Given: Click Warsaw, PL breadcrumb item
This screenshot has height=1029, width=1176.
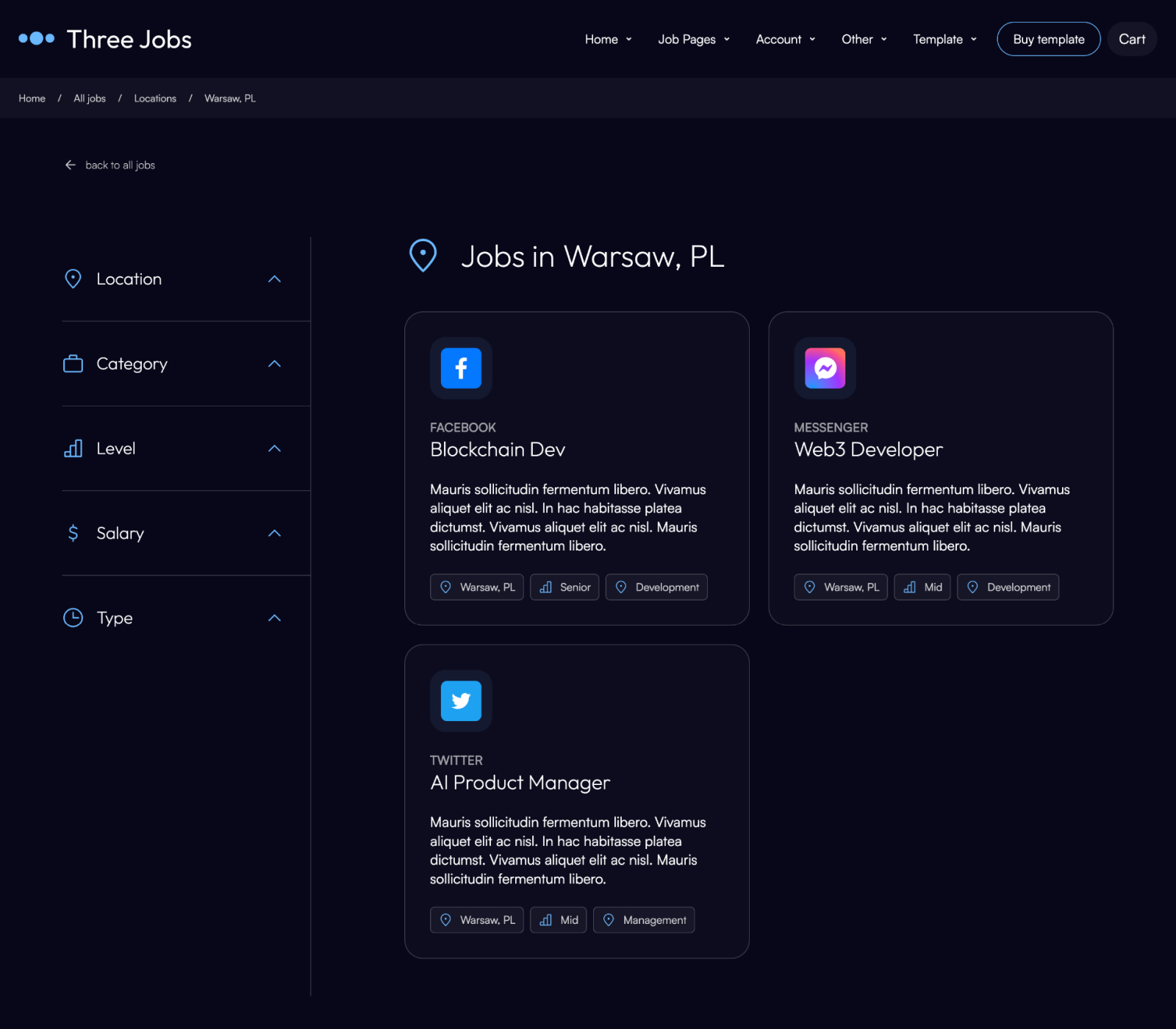Looking at the screenshot, I should [x=230, y=98].
